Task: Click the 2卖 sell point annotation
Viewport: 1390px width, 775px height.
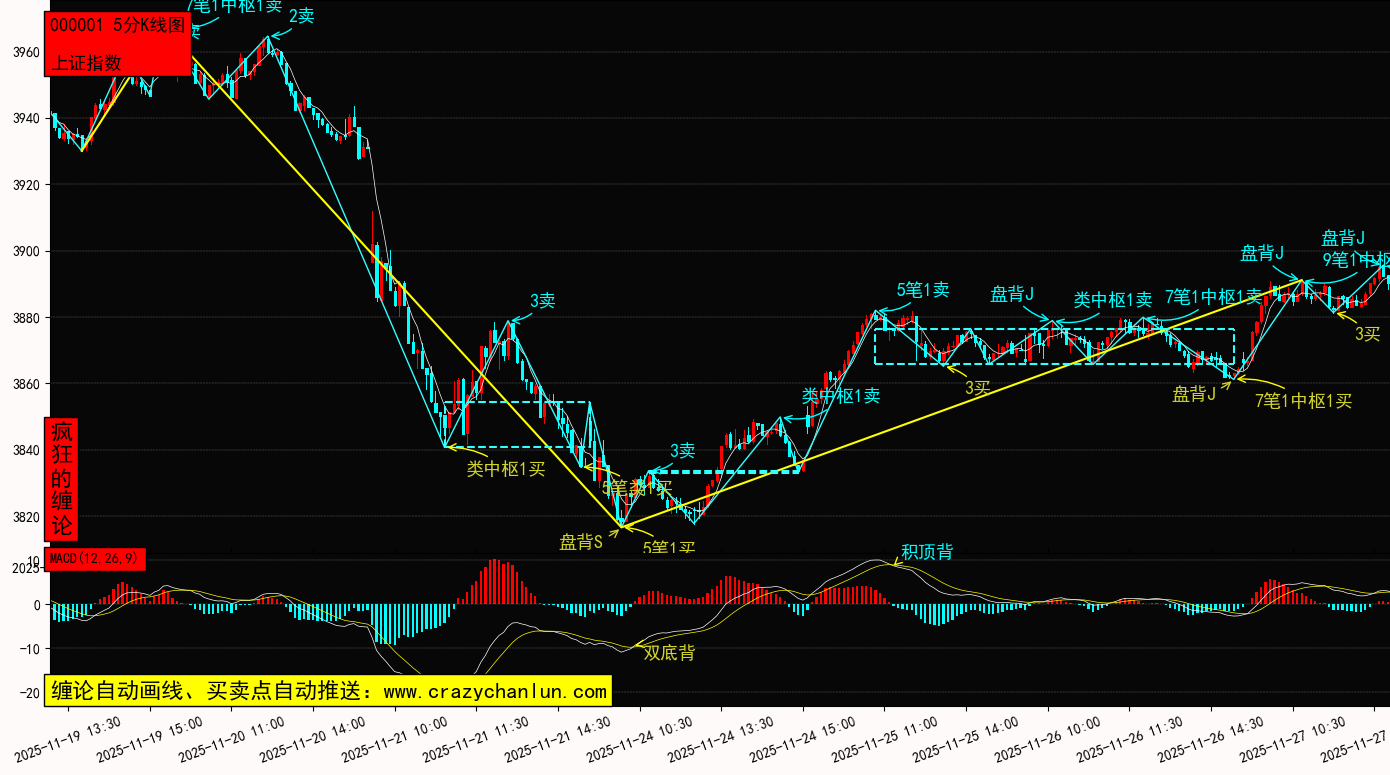Action: click(301, 16)
